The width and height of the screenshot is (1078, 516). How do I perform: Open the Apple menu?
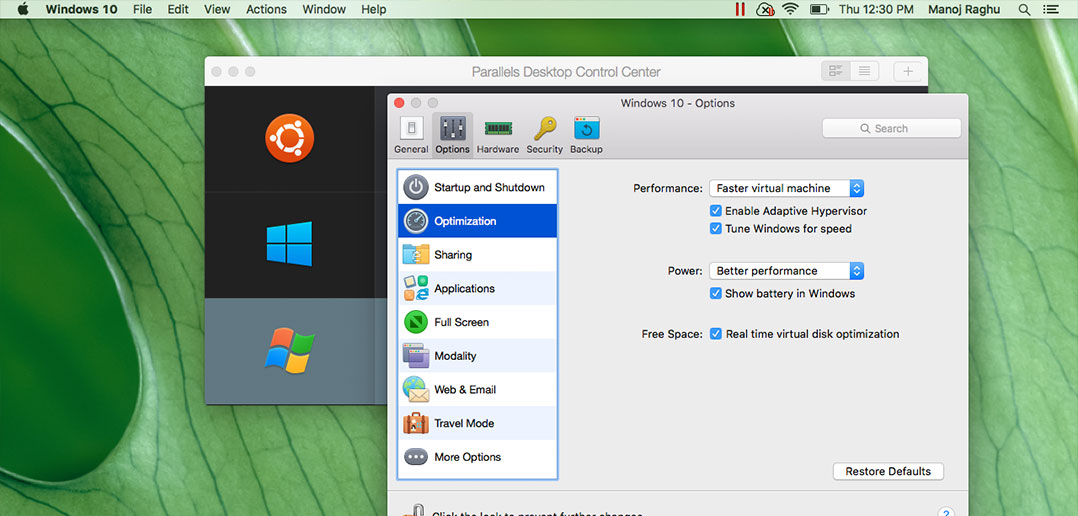point(23,10)
